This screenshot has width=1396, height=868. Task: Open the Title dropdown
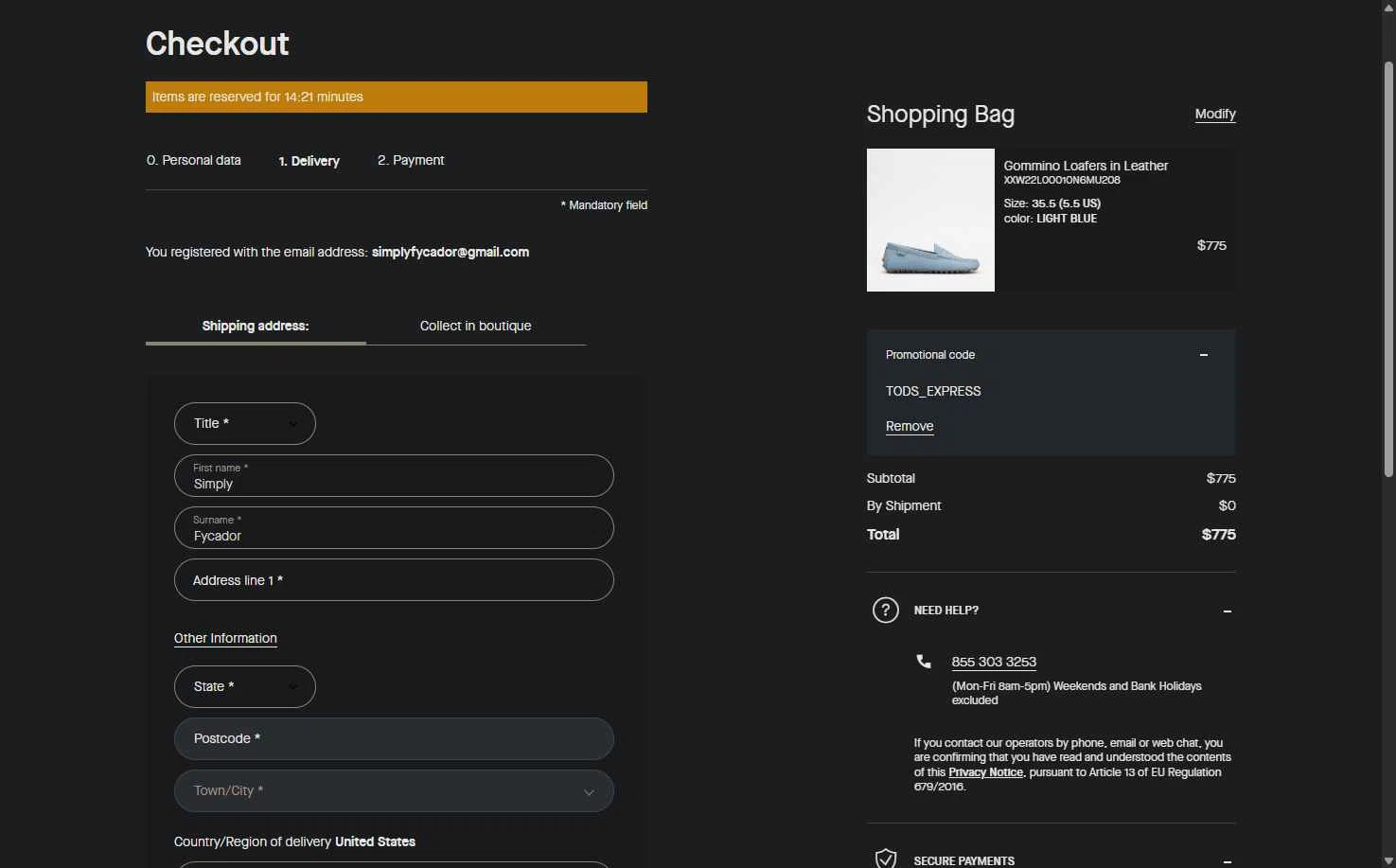tap(245, 423)
